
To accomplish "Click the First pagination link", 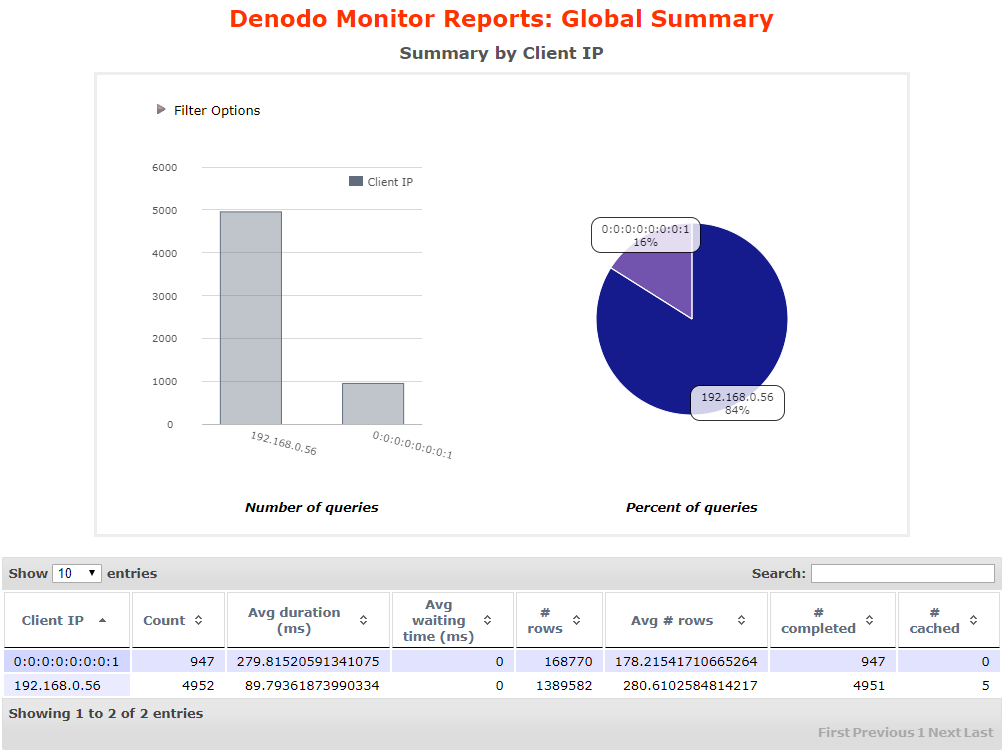I will 834,732.
